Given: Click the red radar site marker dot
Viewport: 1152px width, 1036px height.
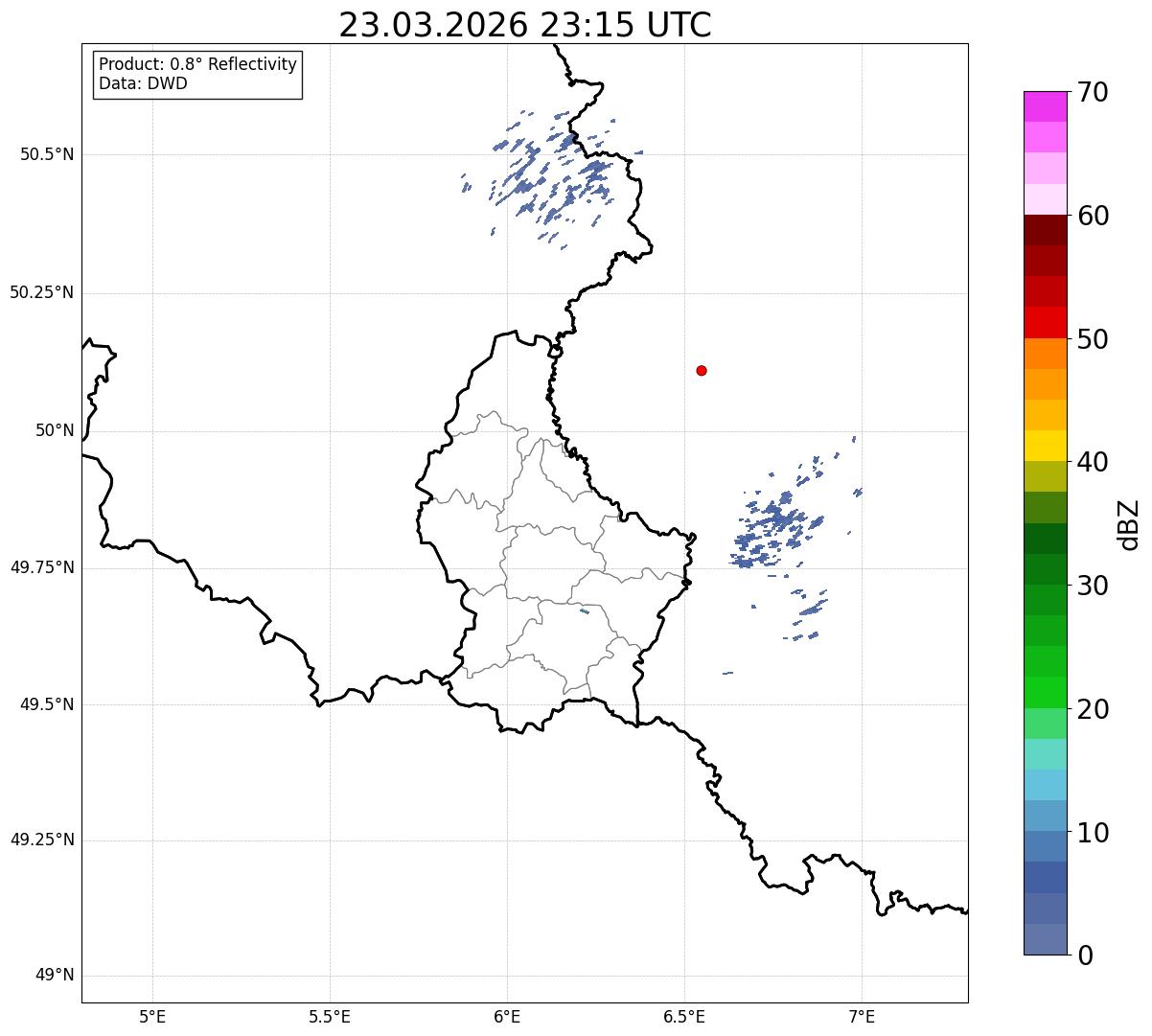Looking at the screenshot, I should coord(702,370).
